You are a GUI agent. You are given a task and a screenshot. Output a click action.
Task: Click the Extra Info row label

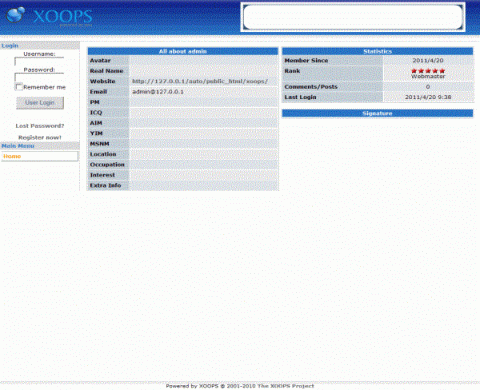[x=105, y=185]
